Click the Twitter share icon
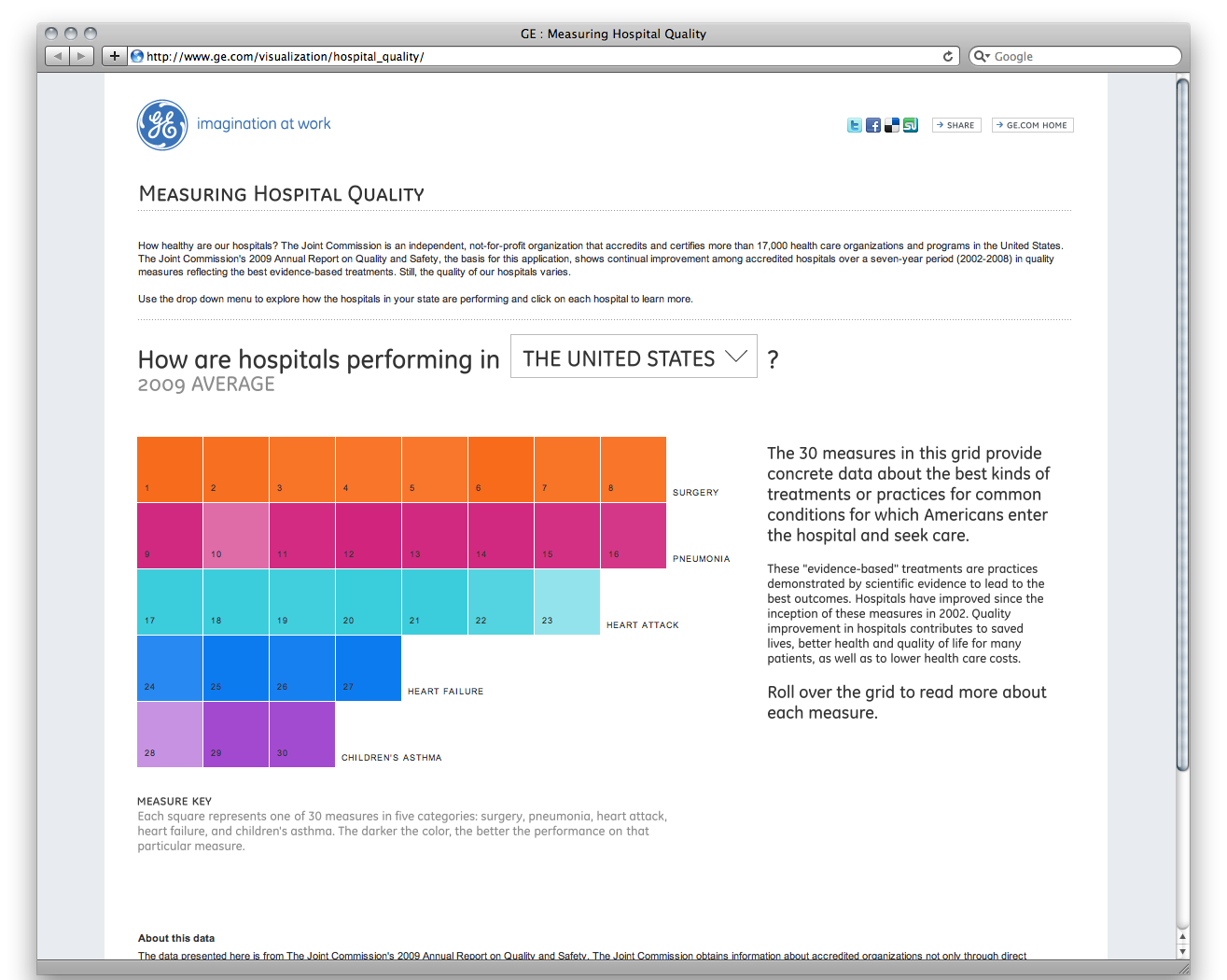 (854, 125)
